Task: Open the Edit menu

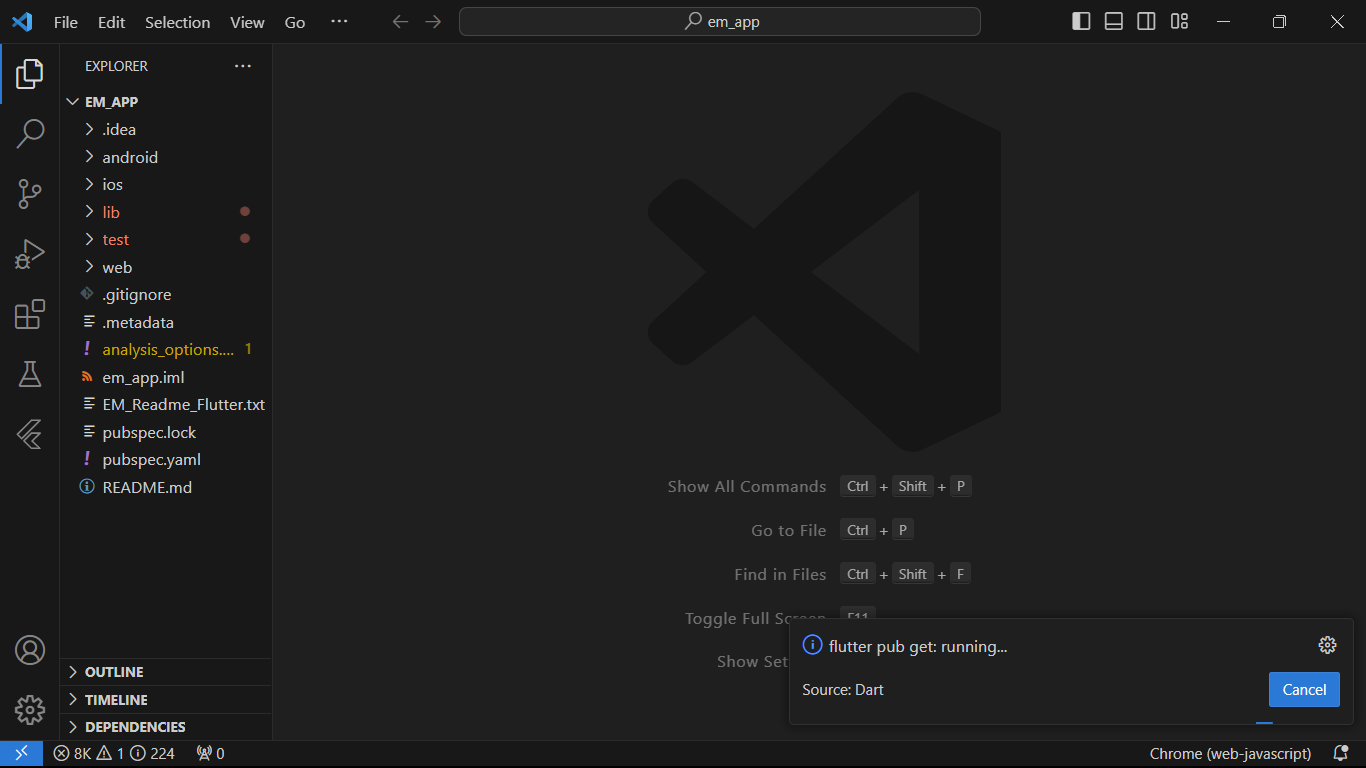Action: pyautogui.click(x=112, y=22)
